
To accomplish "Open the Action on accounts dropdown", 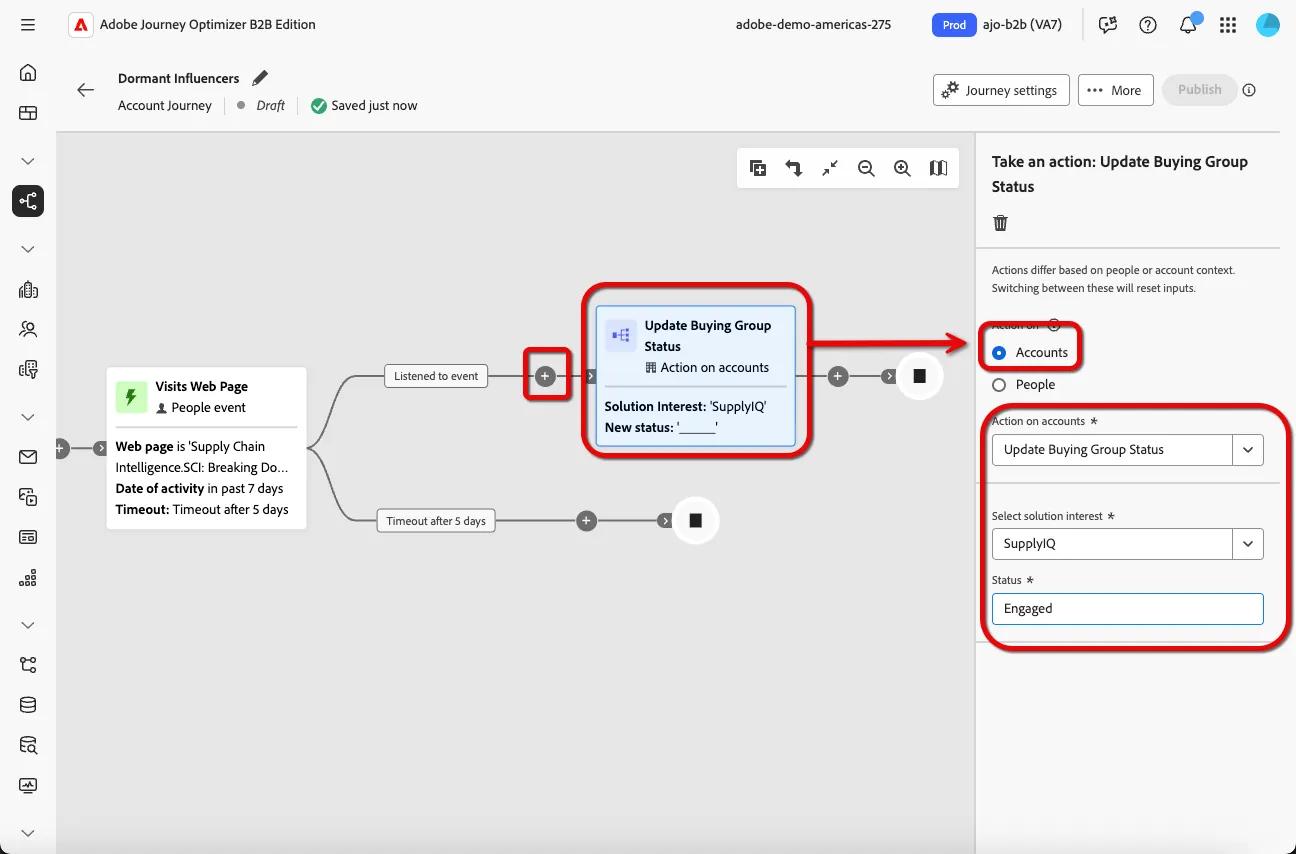I will click(1127, 450).
